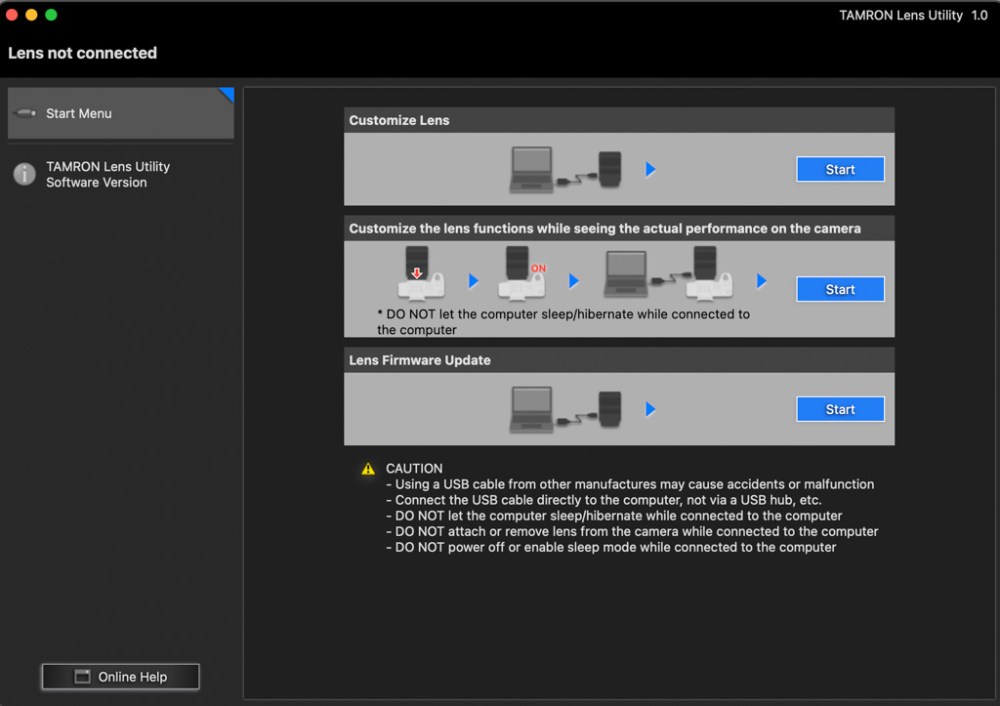
Task: Click the 'DO NOT attach or remove lens' line
Action: pos(632,531)
